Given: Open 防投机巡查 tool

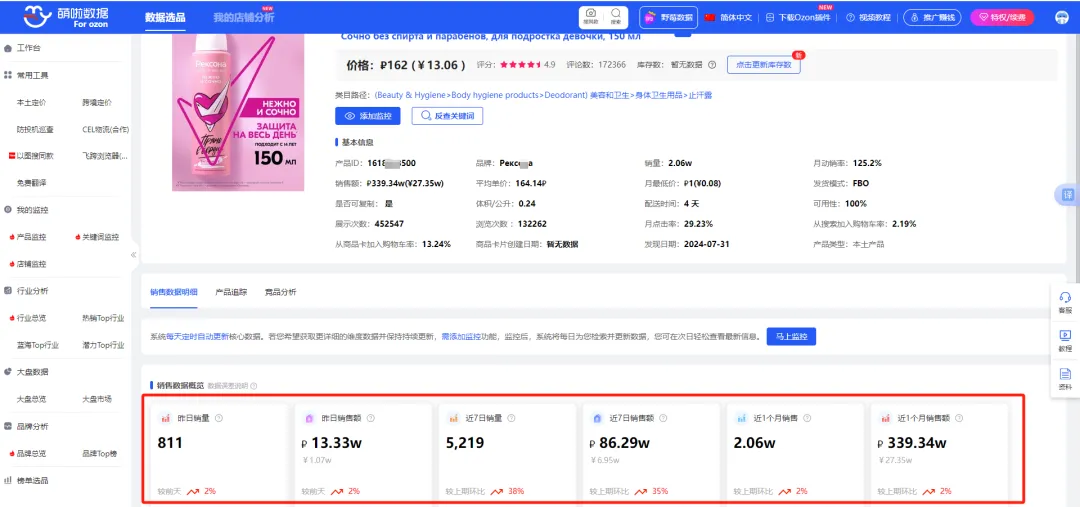Looking at the screenshot, I should [x=35, y=129].
